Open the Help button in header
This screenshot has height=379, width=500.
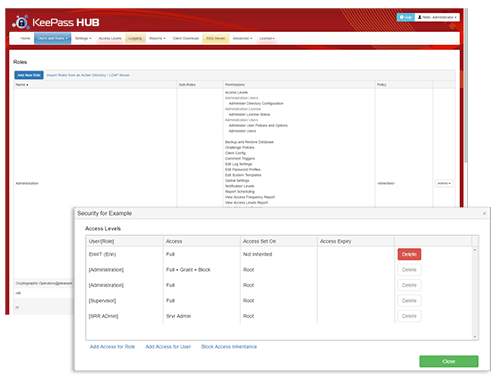tap(405, 17)
